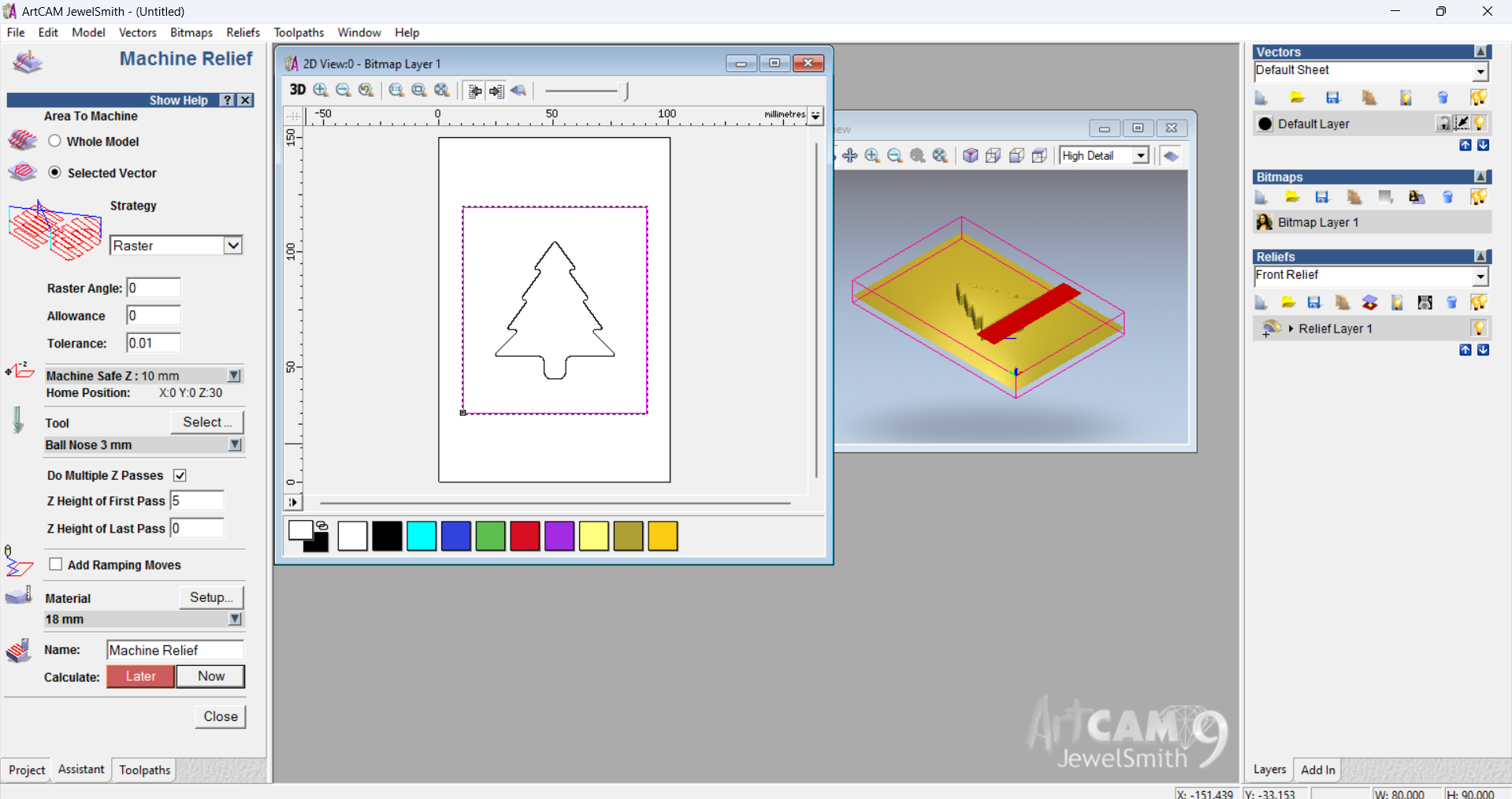Collapse the Bitmaps panel
This screenshot has width=1512, height=799.
[x=1480, y=177]
